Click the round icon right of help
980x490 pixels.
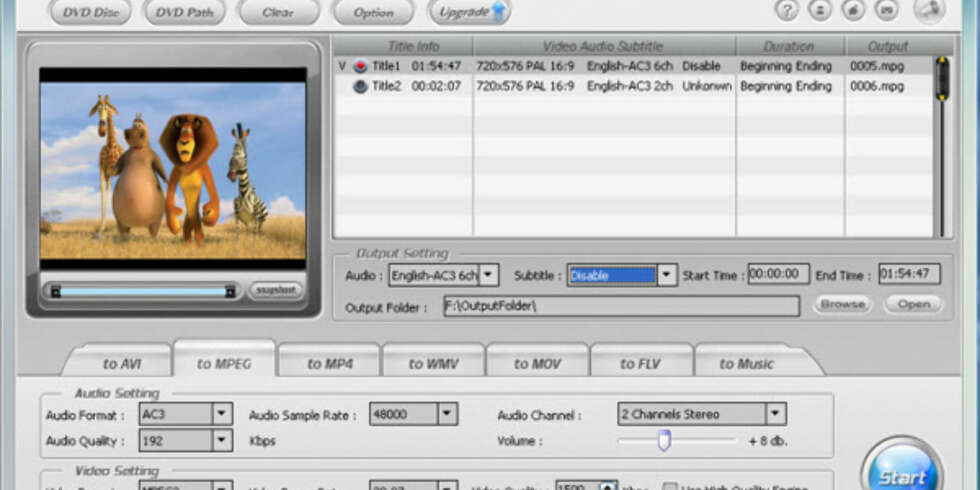[819, 11]
